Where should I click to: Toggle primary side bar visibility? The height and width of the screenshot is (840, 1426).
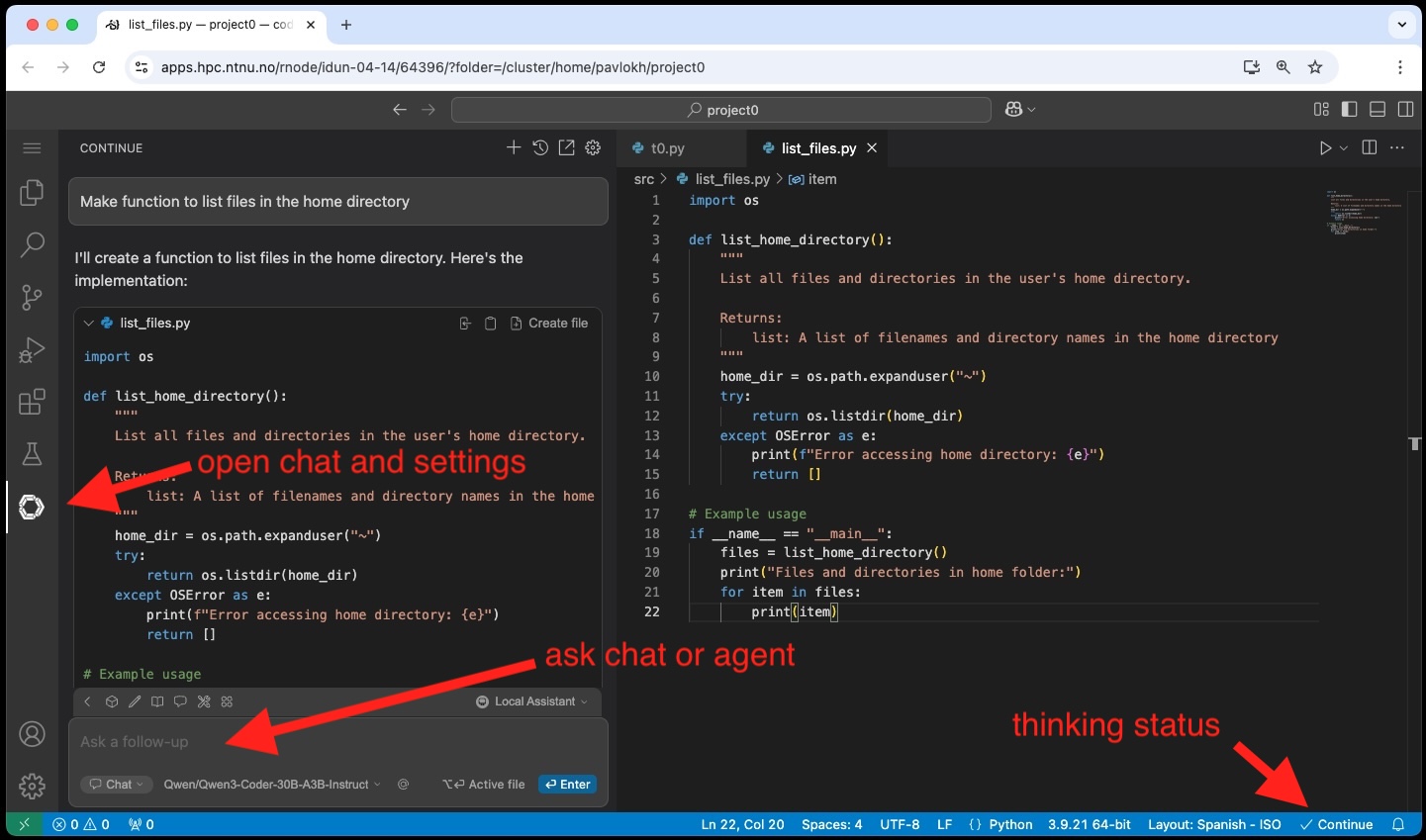1349,109
